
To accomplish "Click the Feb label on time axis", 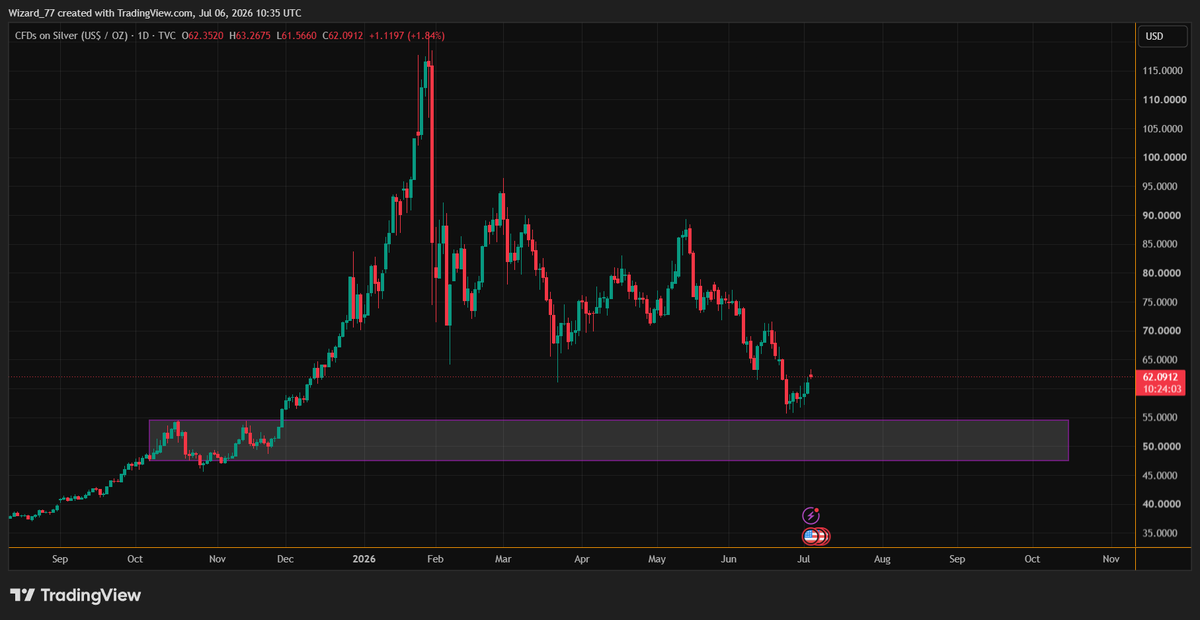I will click(x=434, y=561).
